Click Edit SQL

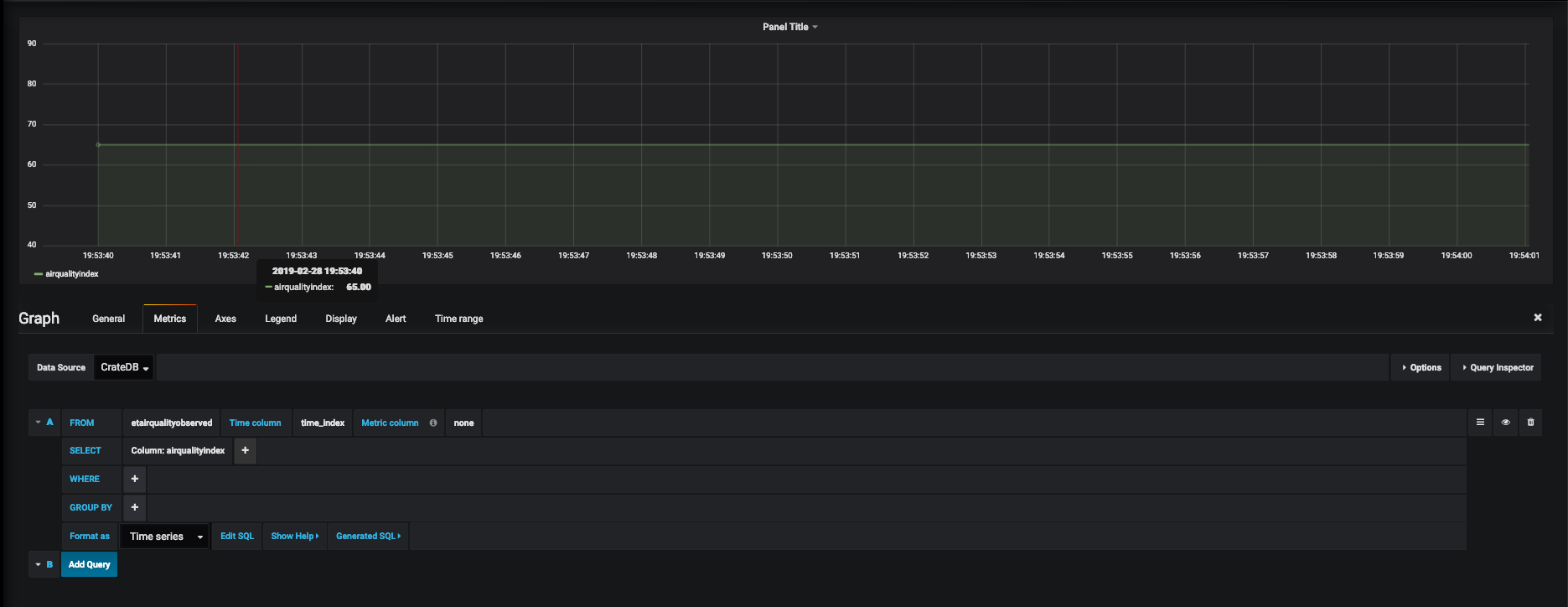237,537
